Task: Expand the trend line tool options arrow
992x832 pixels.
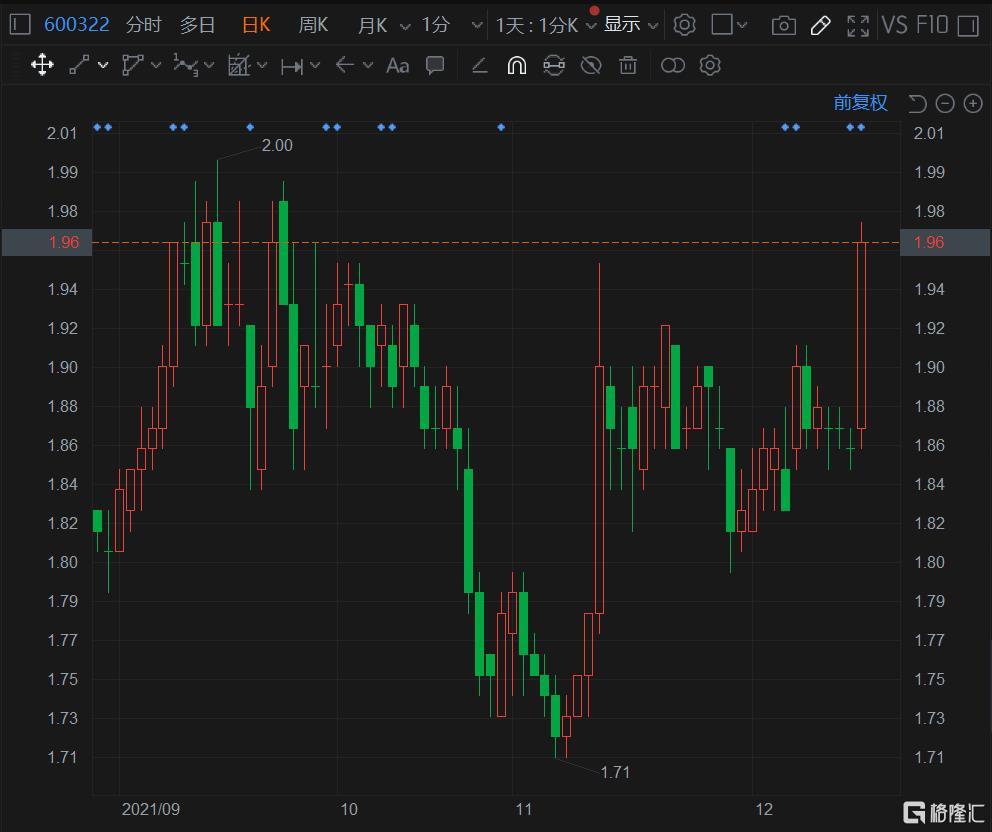Action: 103,65
